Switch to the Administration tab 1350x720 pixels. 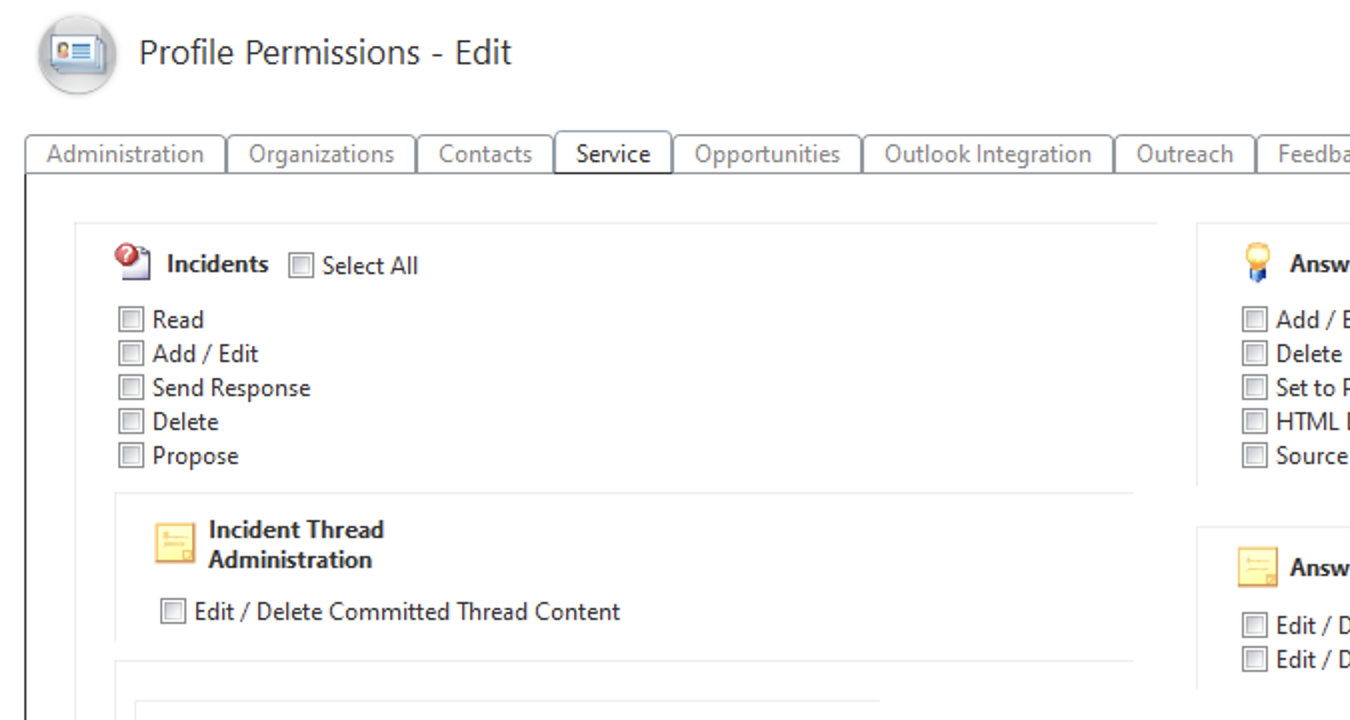tap(125, 154)
